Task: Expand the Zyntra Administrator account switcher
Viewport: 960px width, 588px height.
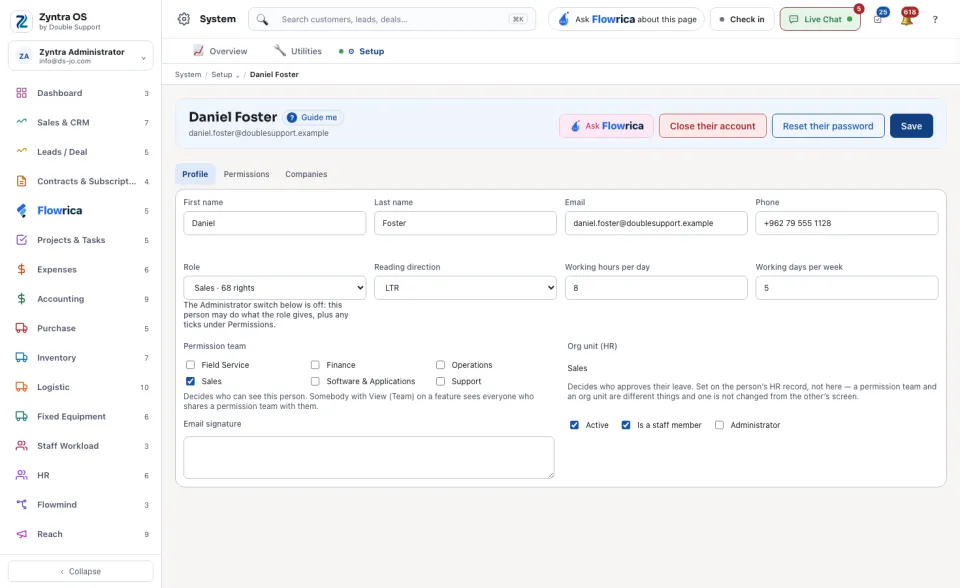Action: (x=81, y=56)
